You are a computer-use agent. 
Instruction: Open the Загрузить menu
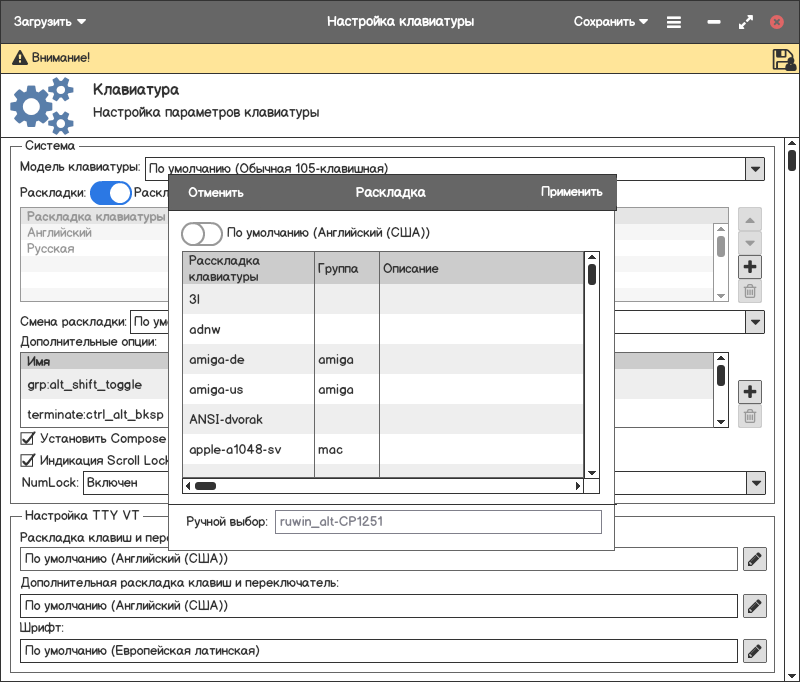coord(50,21)
